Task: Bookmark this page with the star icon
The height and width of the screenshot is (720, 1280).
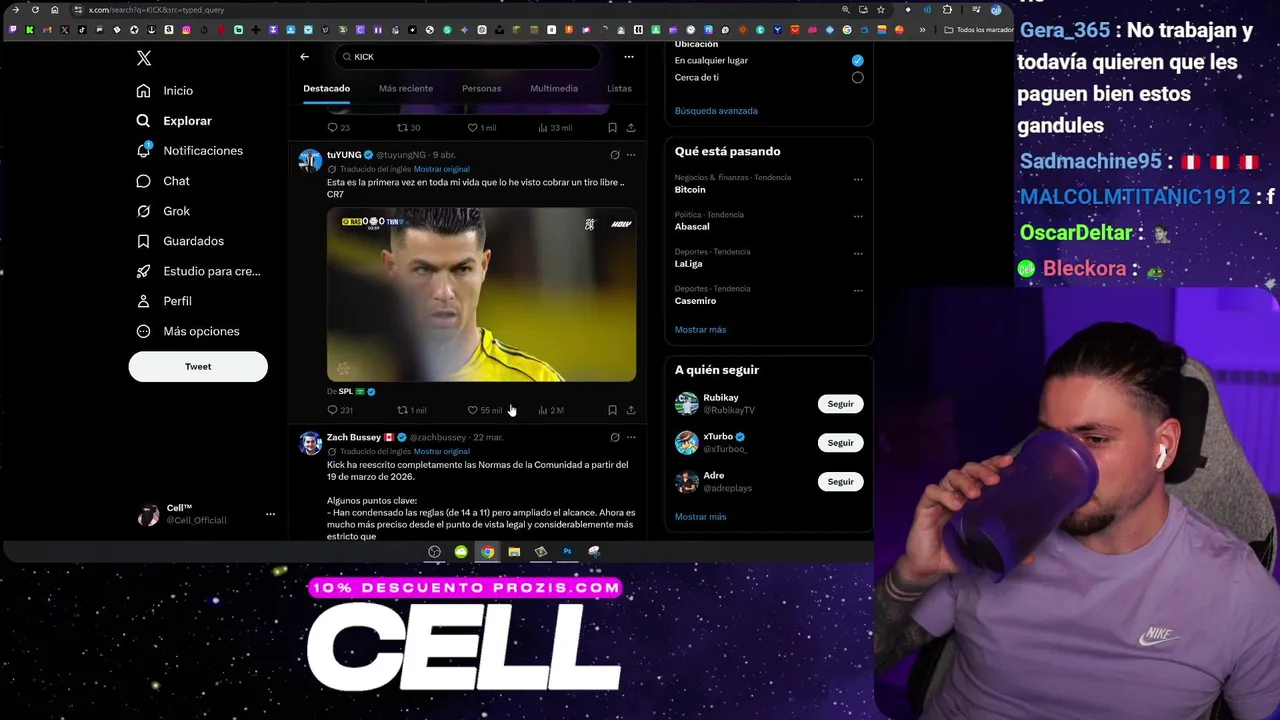Action: click(880, 10)
